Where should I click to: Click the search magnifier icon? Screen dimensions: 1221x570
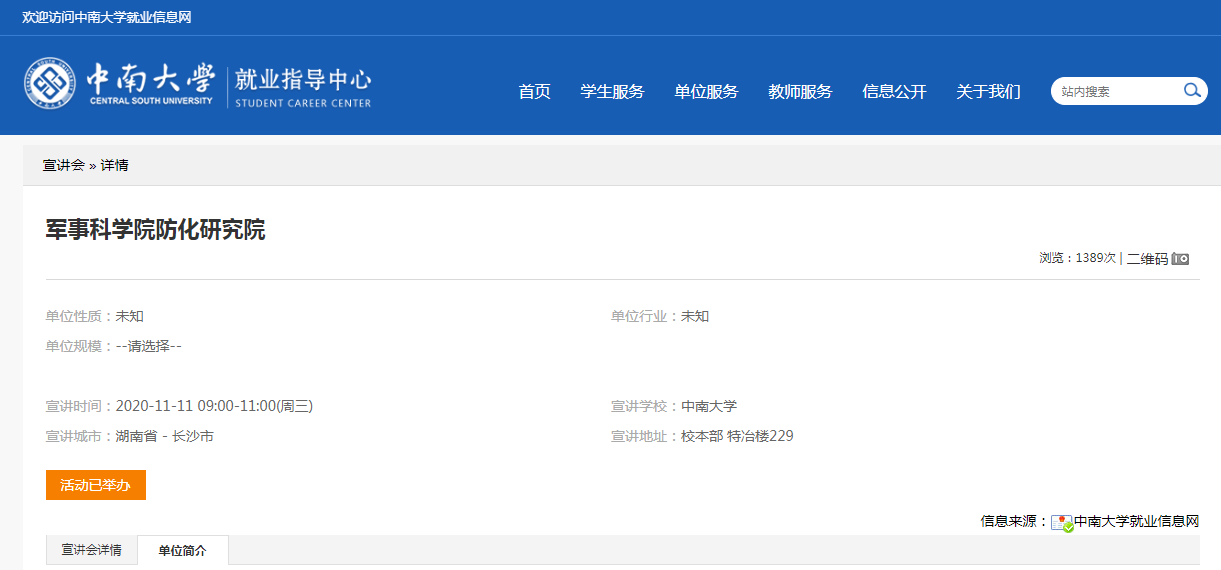[1191, 91]
